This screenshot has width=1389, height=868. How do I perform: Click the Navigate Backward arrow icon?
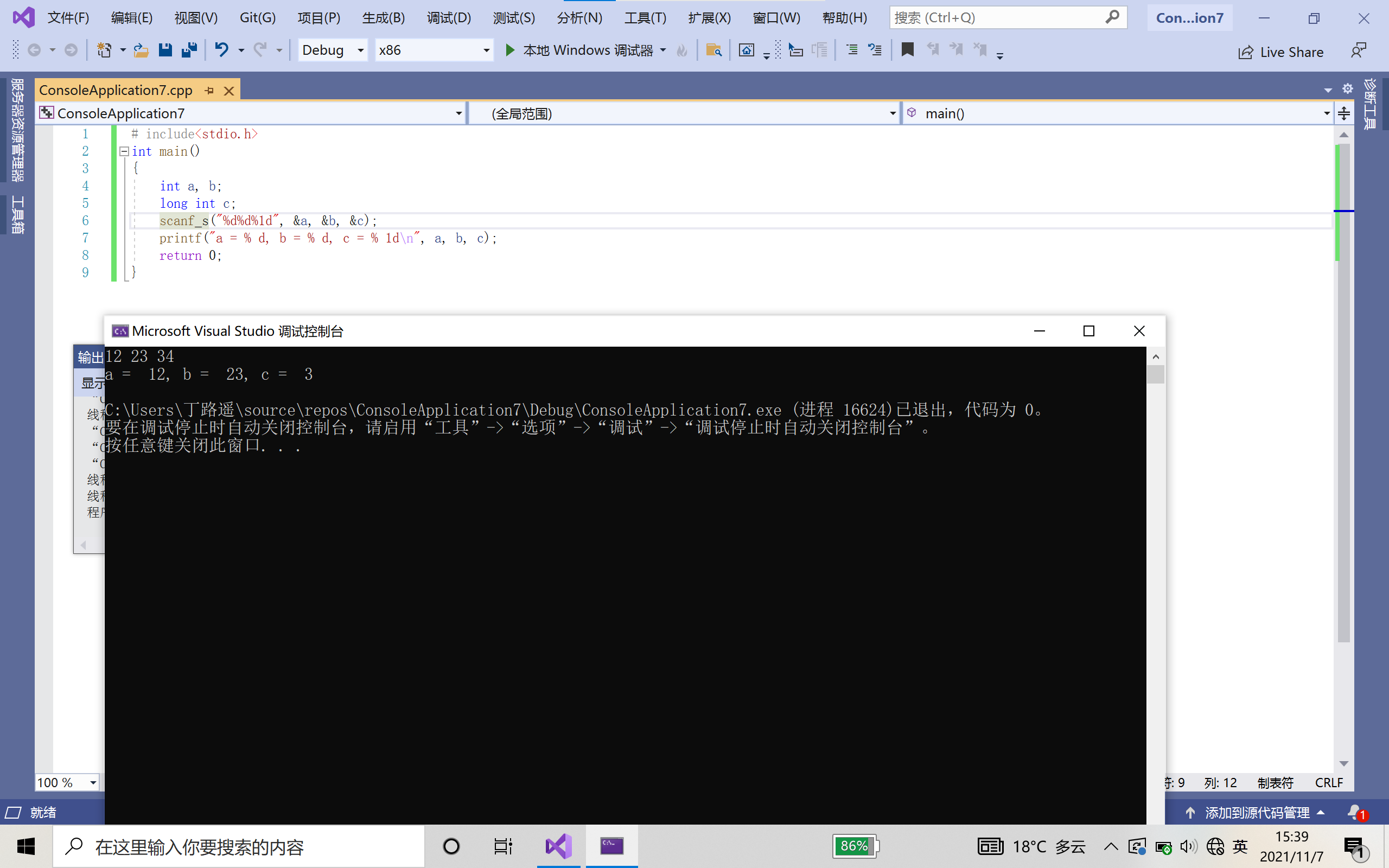point(34,50)
